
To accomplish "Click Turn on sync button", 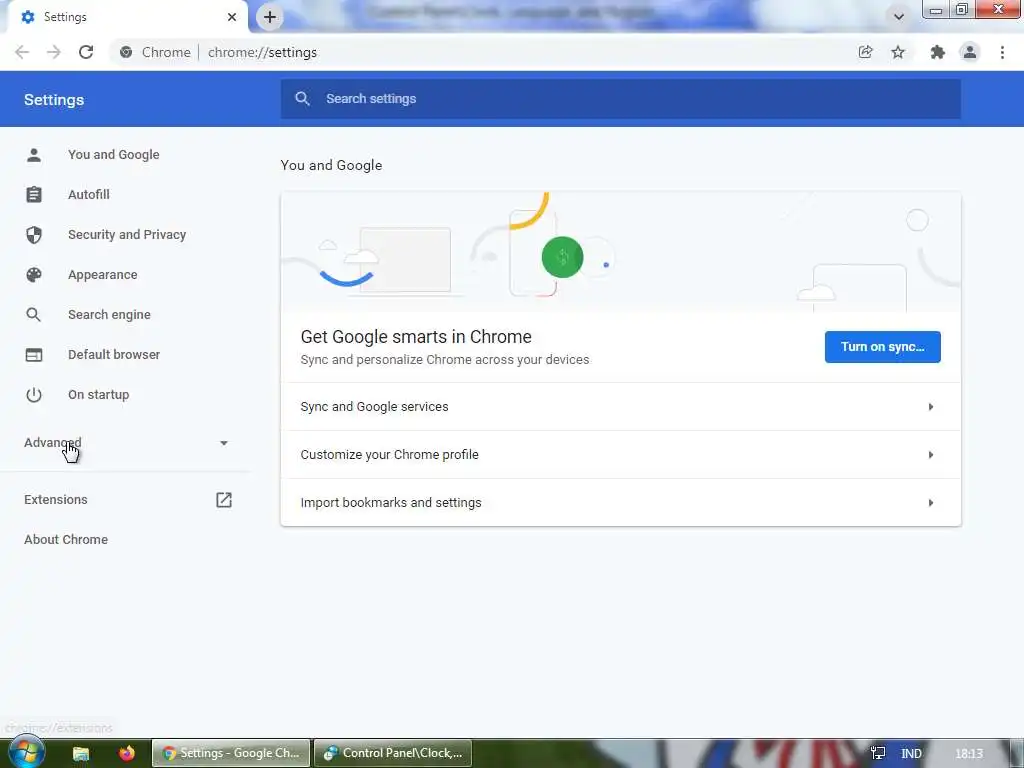I will [882, 347].
